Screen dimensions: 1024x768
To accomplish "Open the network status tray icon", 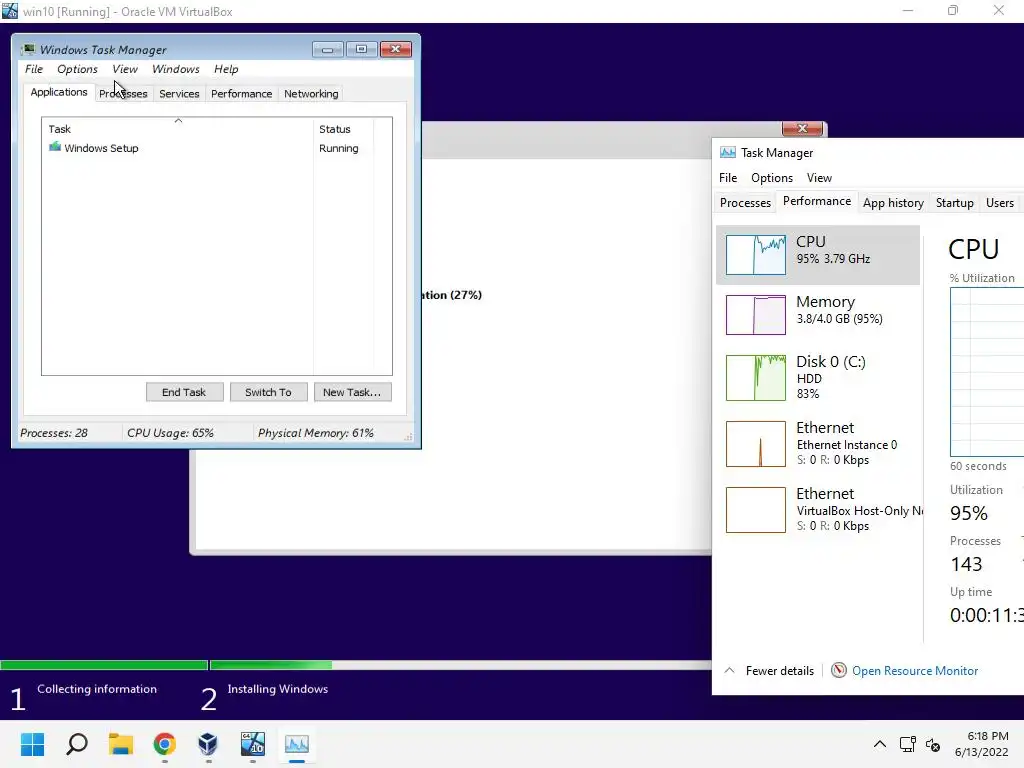I will 907,744.
